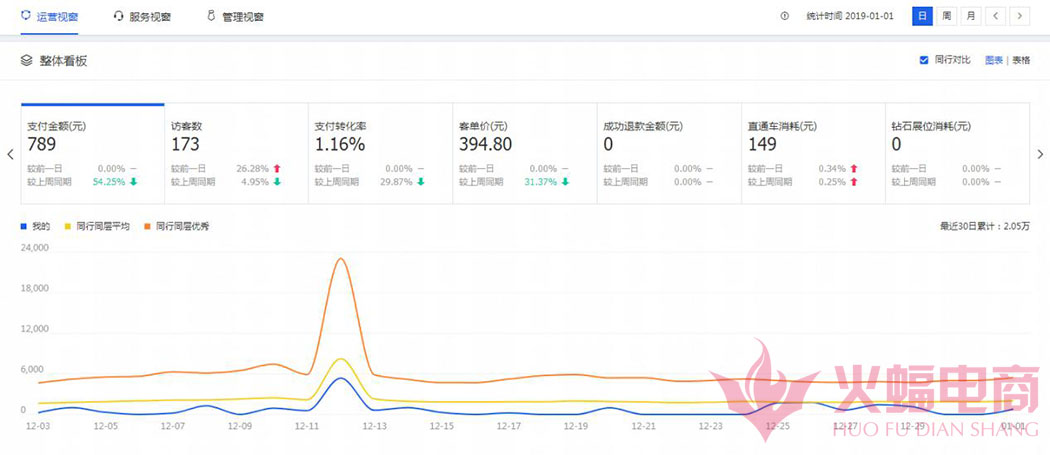Switch to 服务视窗 tab

click(x=149, y=16)
